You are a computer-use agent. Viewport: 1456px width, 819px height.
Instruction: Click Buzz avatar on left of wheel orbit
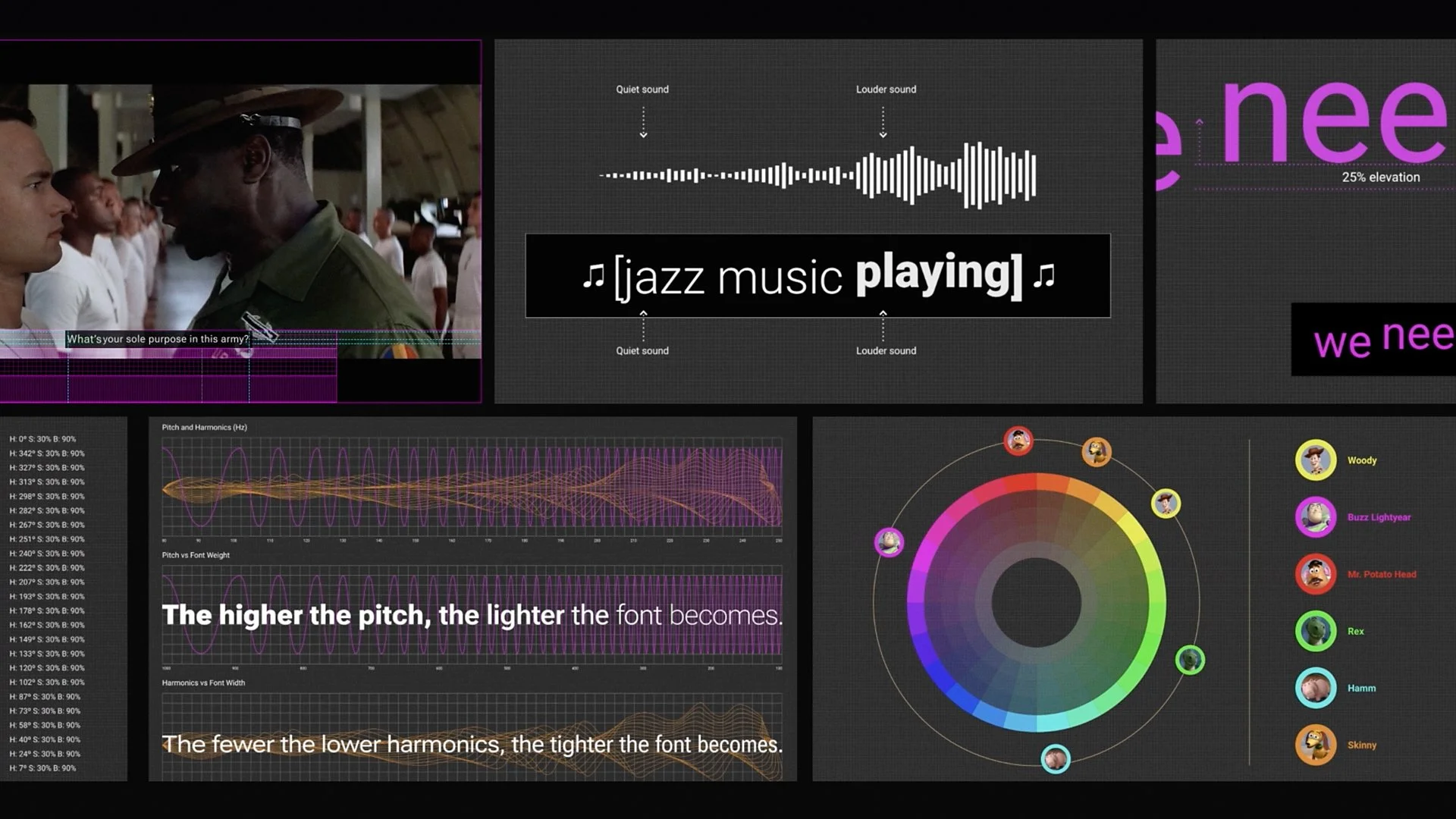tap(889, 542)
